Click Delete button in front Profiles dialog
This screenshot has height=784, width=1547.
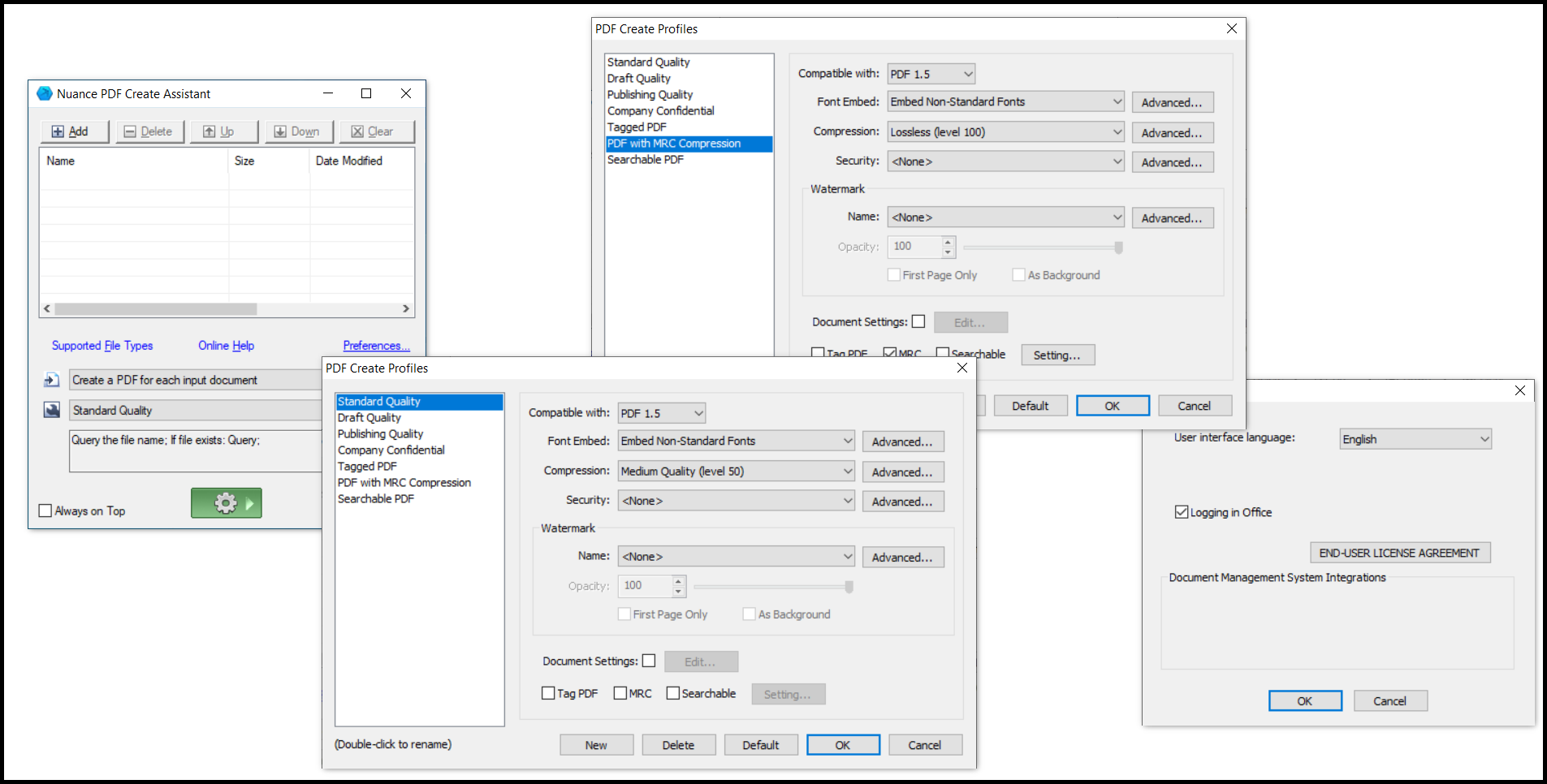coord(678,745)
